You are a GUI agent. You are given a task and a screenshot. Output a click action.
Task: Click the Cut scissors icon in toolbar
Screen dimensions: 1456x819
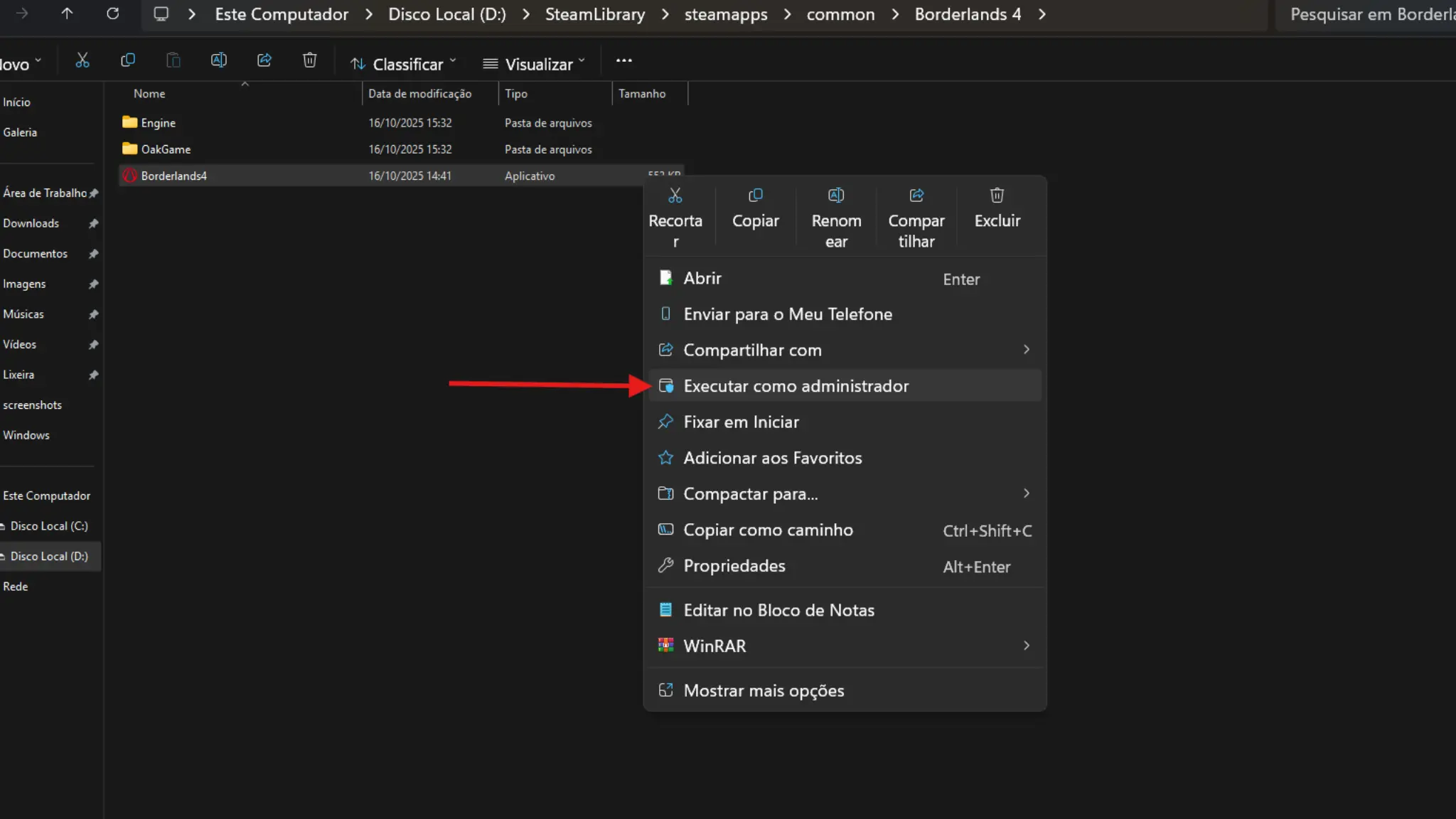(x=82, y=60)
